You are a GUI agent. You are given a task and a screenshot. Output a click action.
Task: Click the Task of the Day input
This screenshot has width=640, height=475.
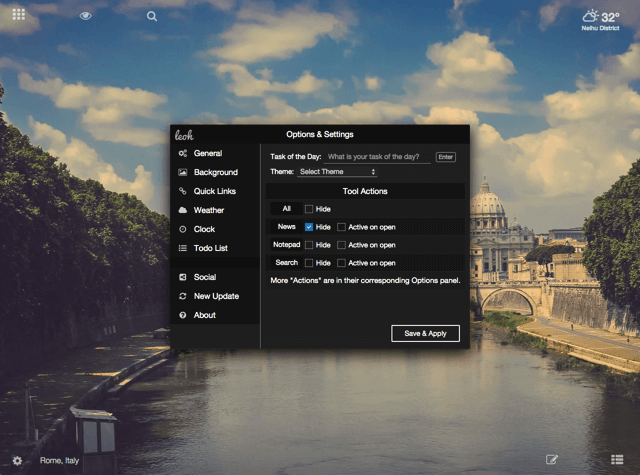point(378,157)
